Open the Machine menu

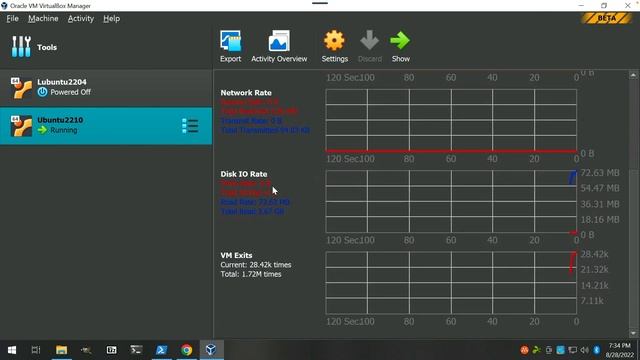pos(43,18)
